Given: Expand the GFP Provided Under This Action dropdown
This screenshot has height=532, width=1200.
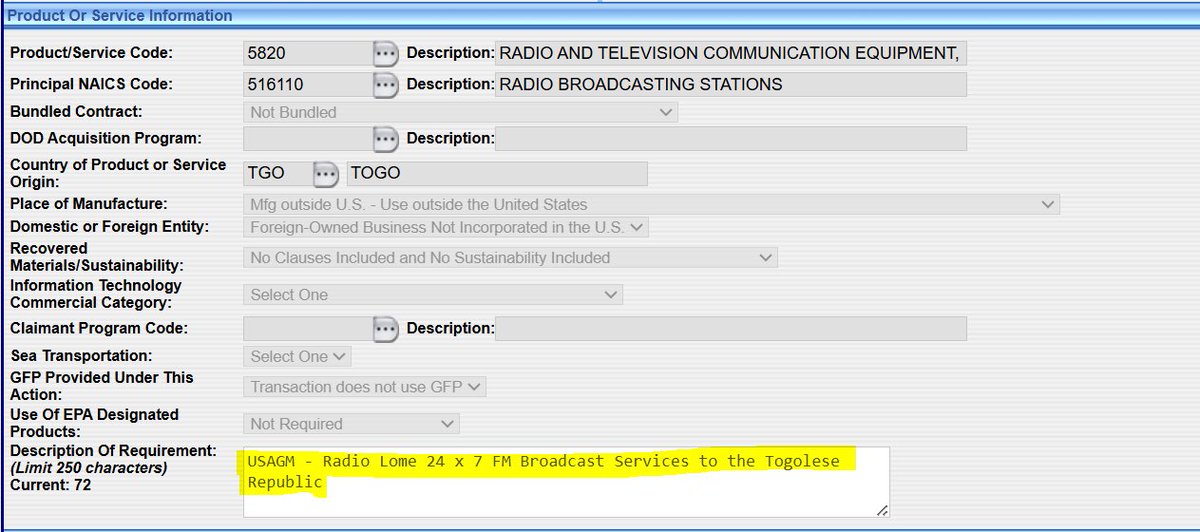Looking at the screenshot, I should tap(364, 387).
